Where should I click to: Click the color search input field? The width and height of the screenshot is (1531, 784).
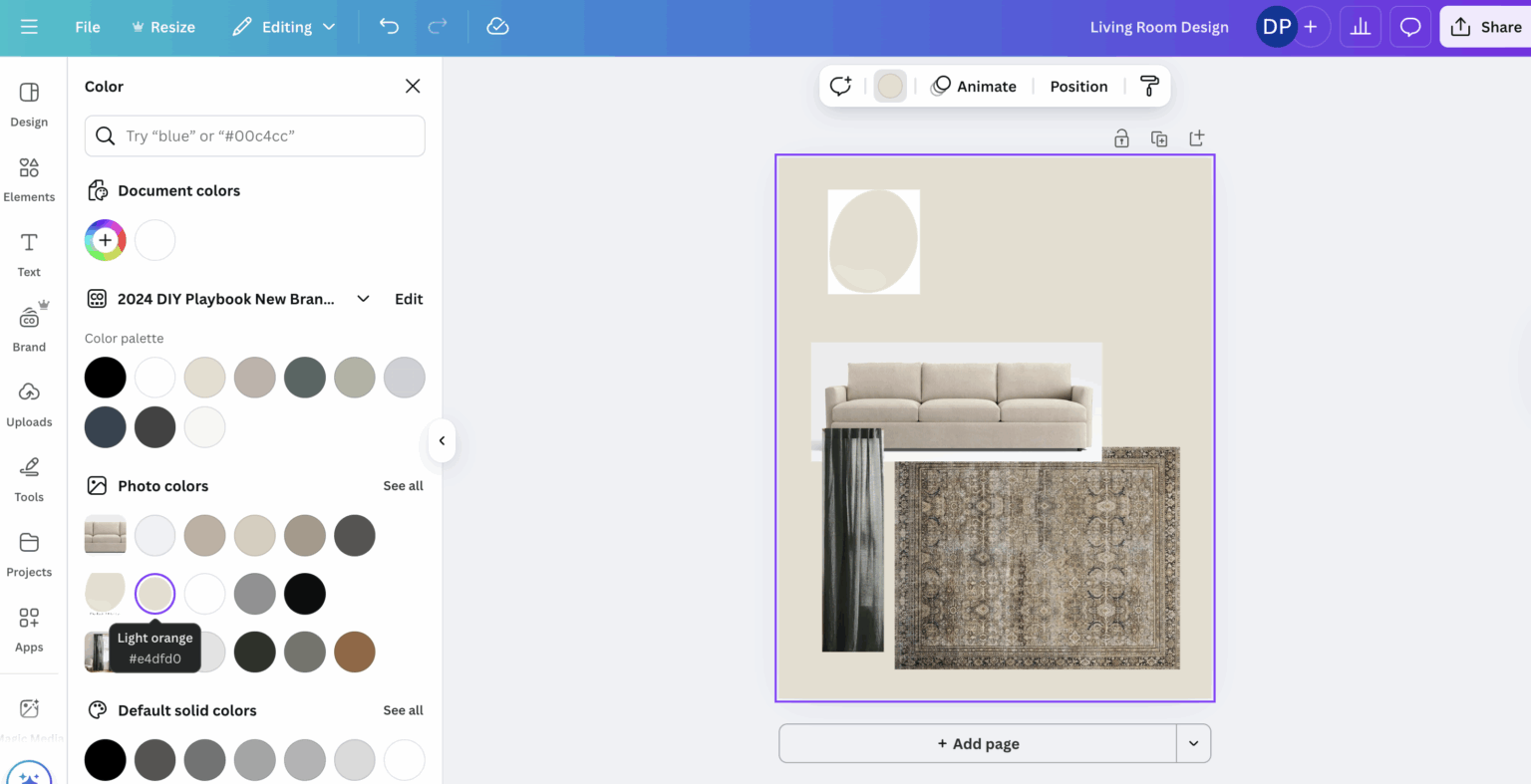coord(255,135)
